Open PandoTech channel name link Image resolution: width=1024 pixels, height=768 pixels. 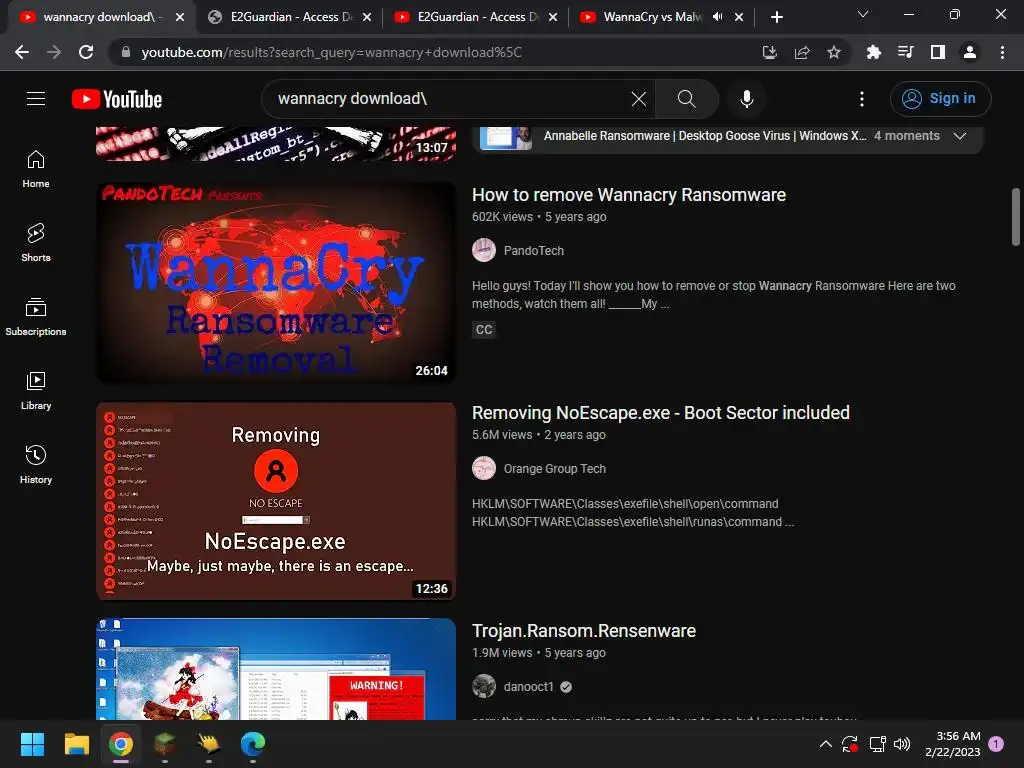(534, 251)
